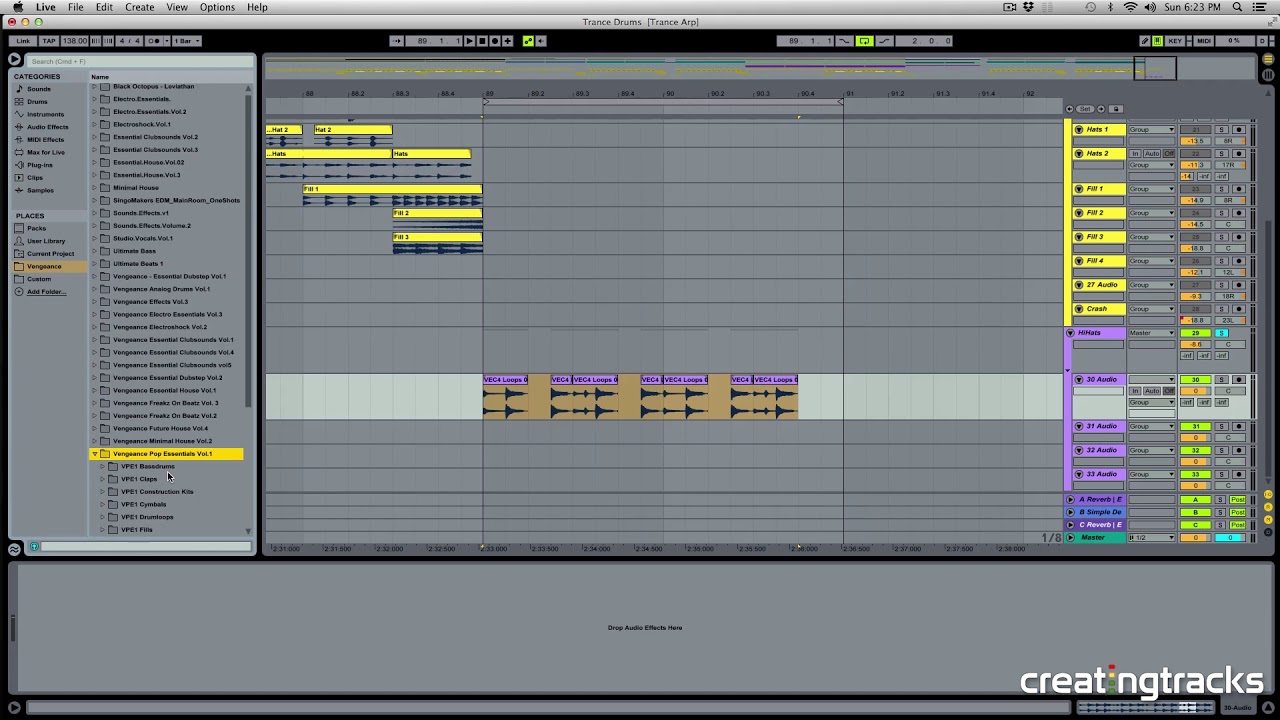The height and width of the screenshot is (720, 1280).
Task: Start playback with the Play button
Action: pyautogui.click(x=469, y=41)
